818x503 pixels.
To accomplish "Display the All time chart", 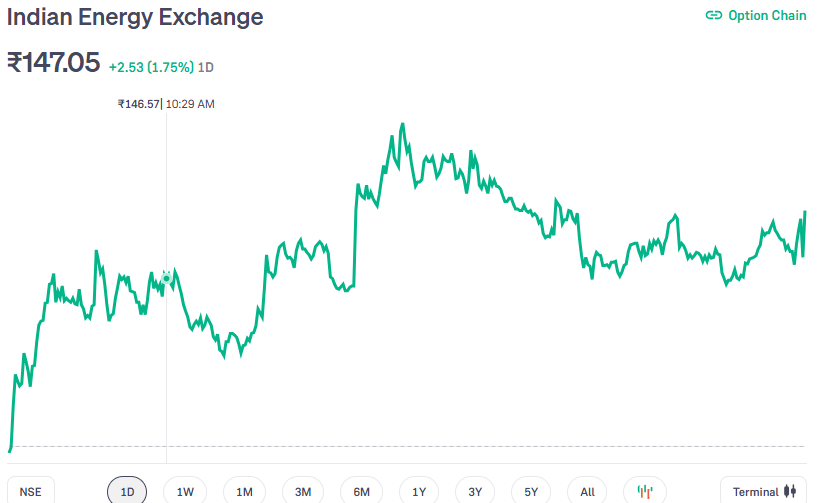I will coord(587,491).
